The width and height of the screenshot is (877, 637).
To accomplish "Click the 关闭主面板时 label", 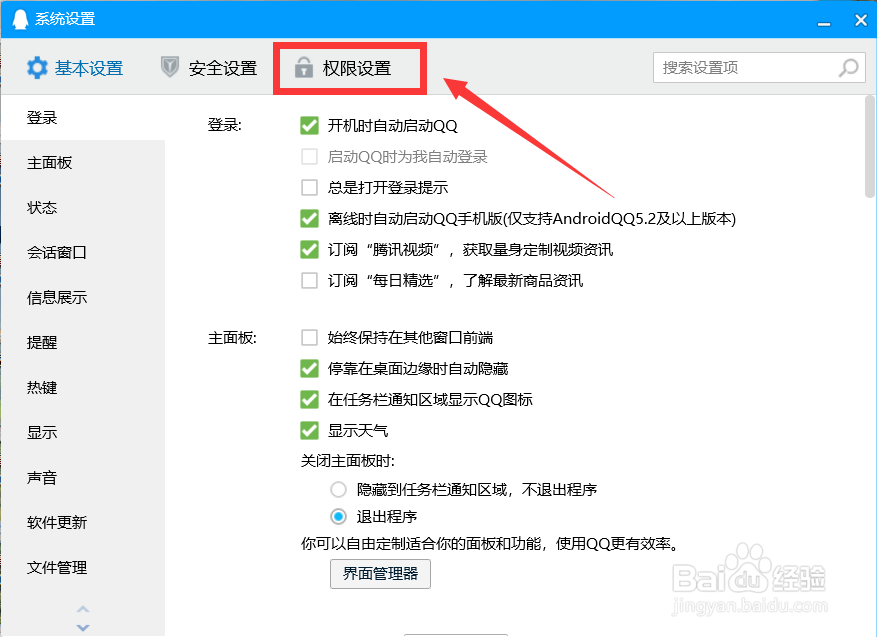I will click(348, 461).
